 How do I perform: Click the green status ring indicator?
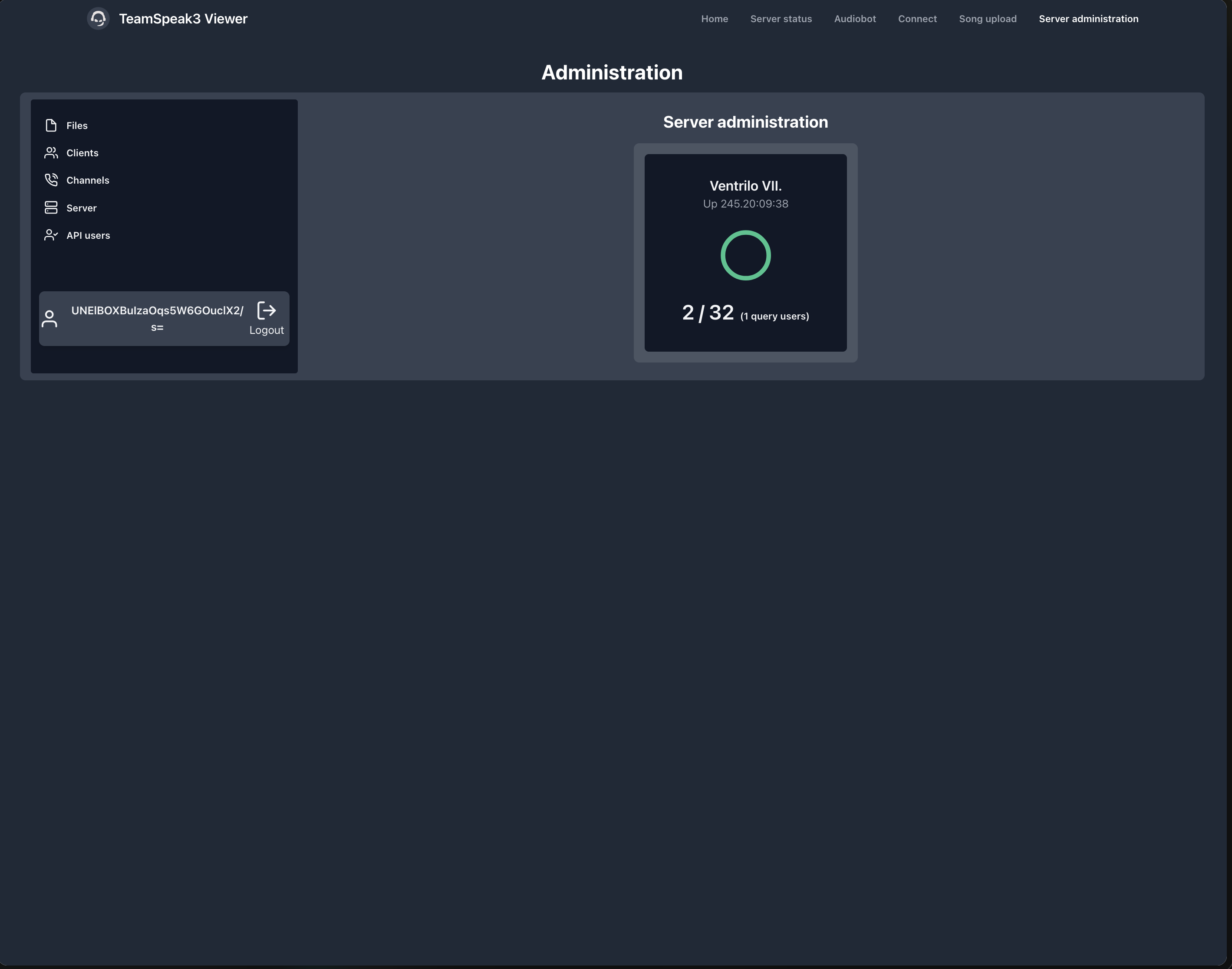[745, 255]
